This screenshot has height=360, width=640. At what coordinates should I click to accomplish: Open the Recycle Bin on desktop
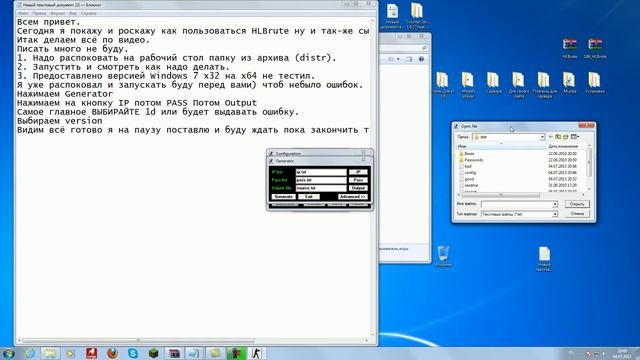pyautogui.click(x=443, y=256)
